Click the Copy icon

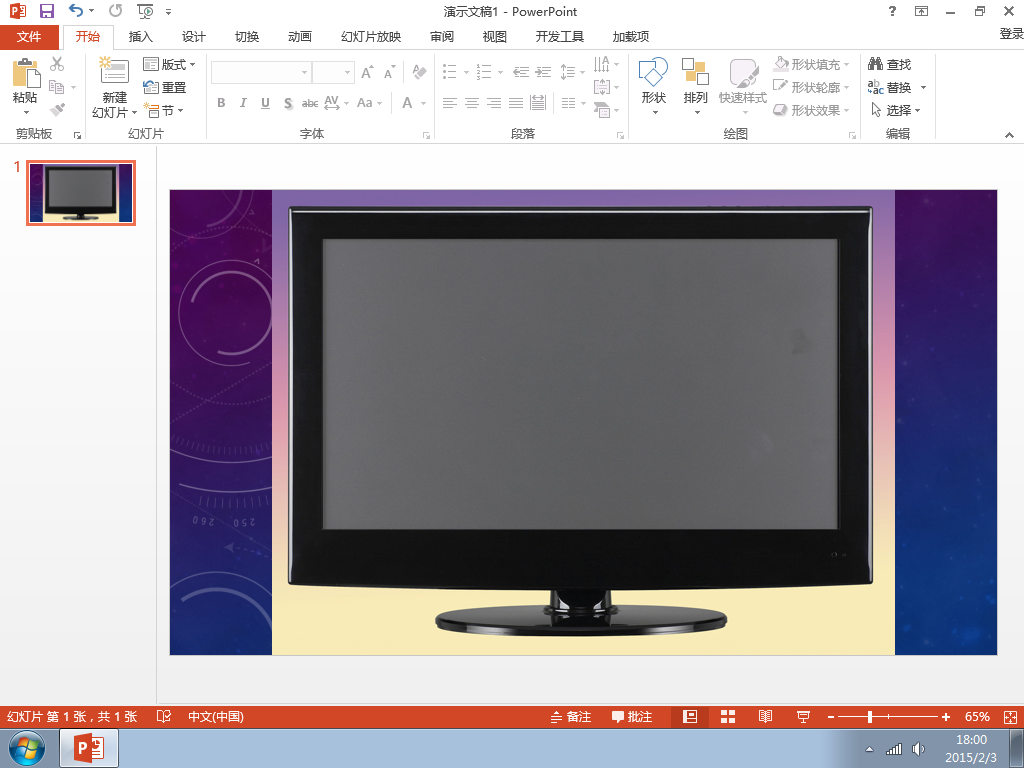[57, 87]
